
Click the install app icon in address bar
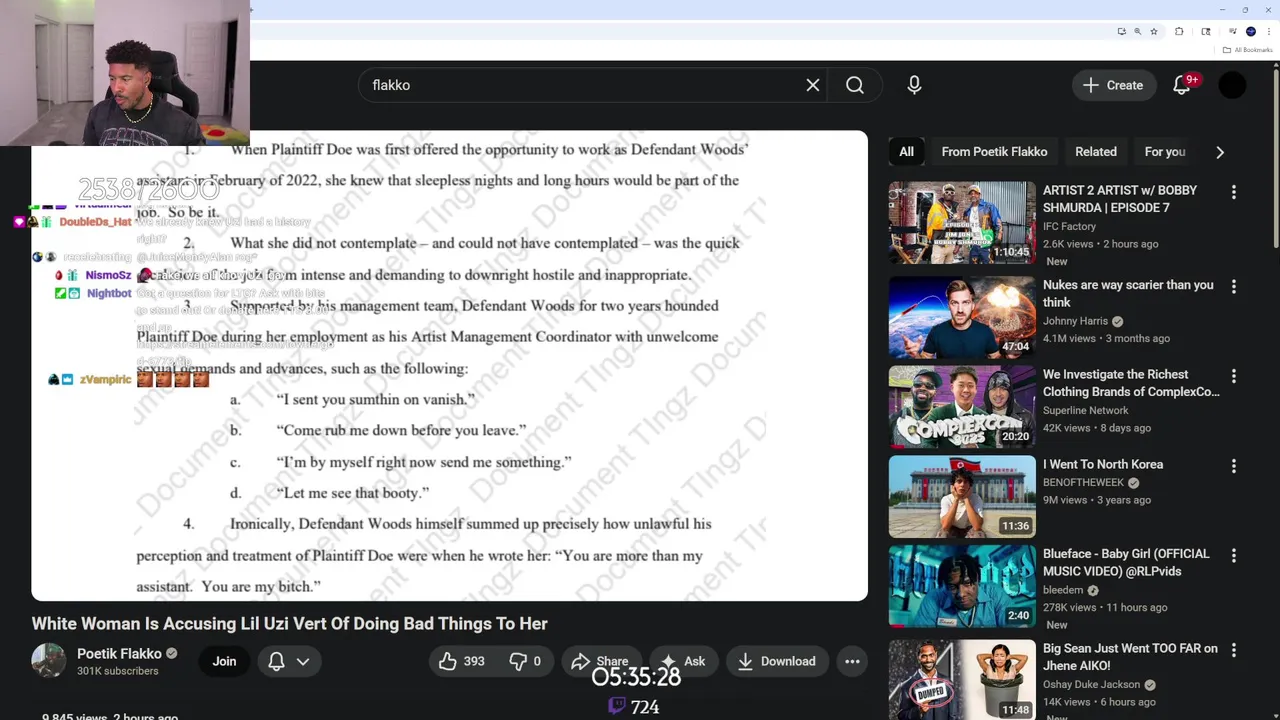click(x=1121, y=31)
